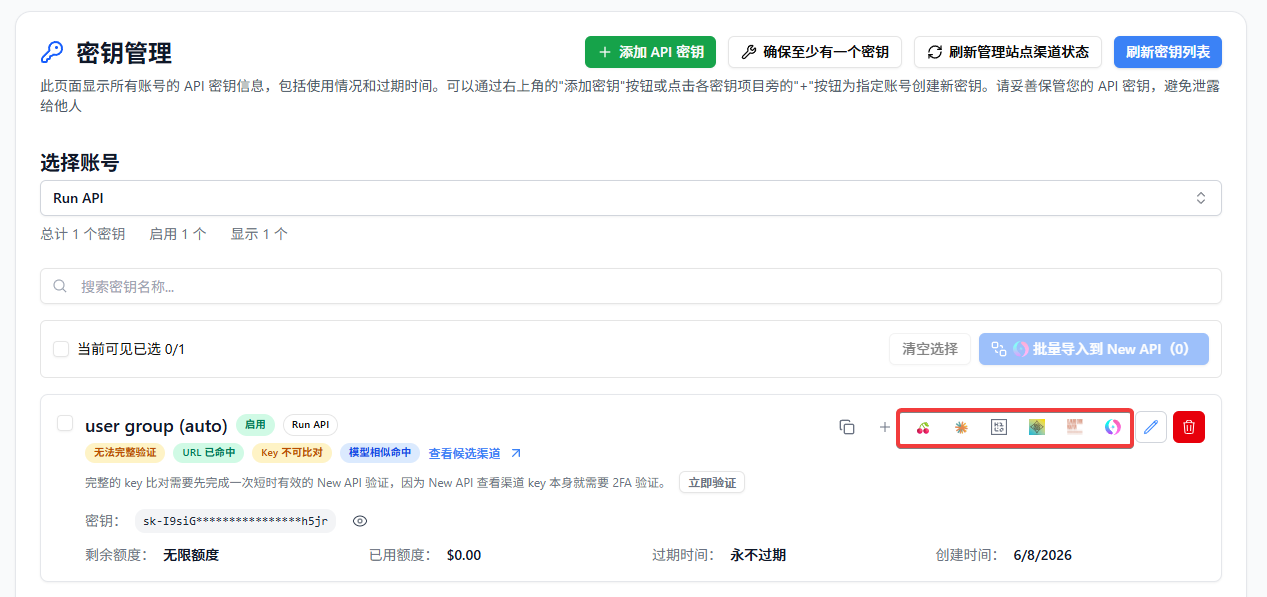Click the green-yellow diamond pattern icon
The image size is (1267, 597).
pos(1037,427)
